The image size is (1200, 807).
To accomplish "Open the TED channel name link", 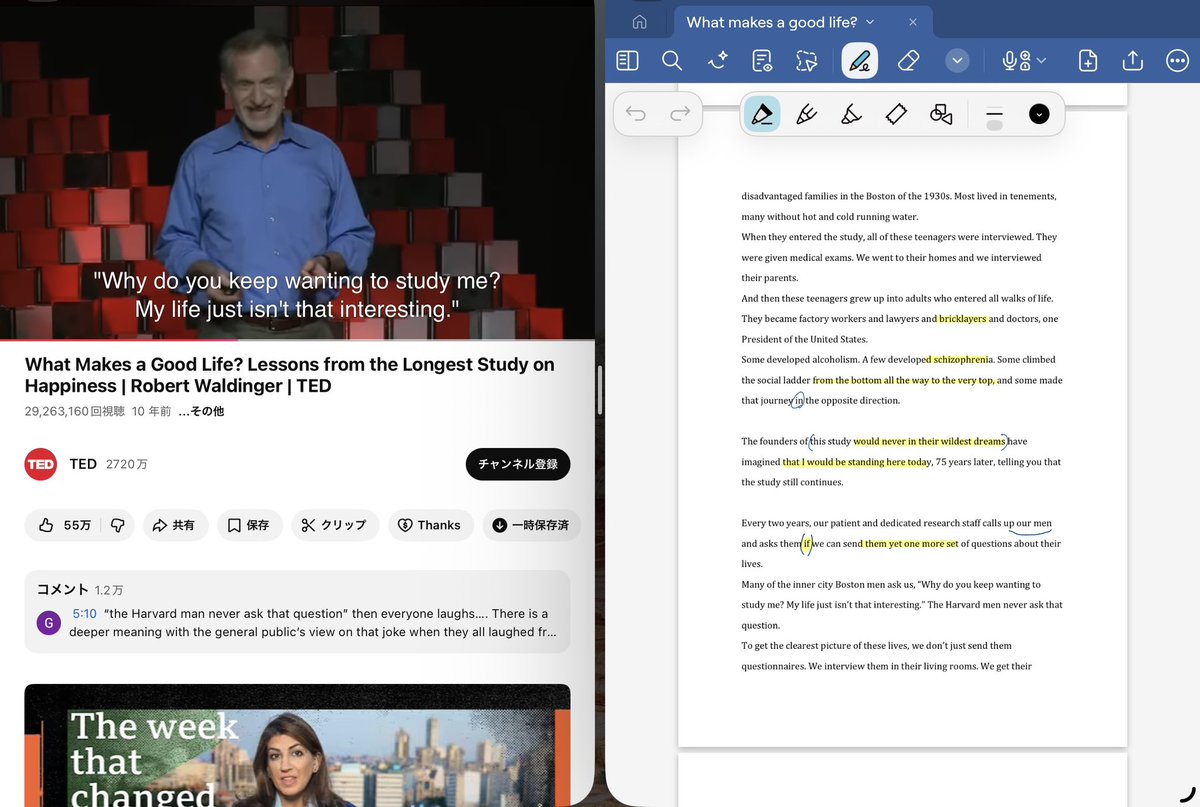I will [x=83, y=464].
